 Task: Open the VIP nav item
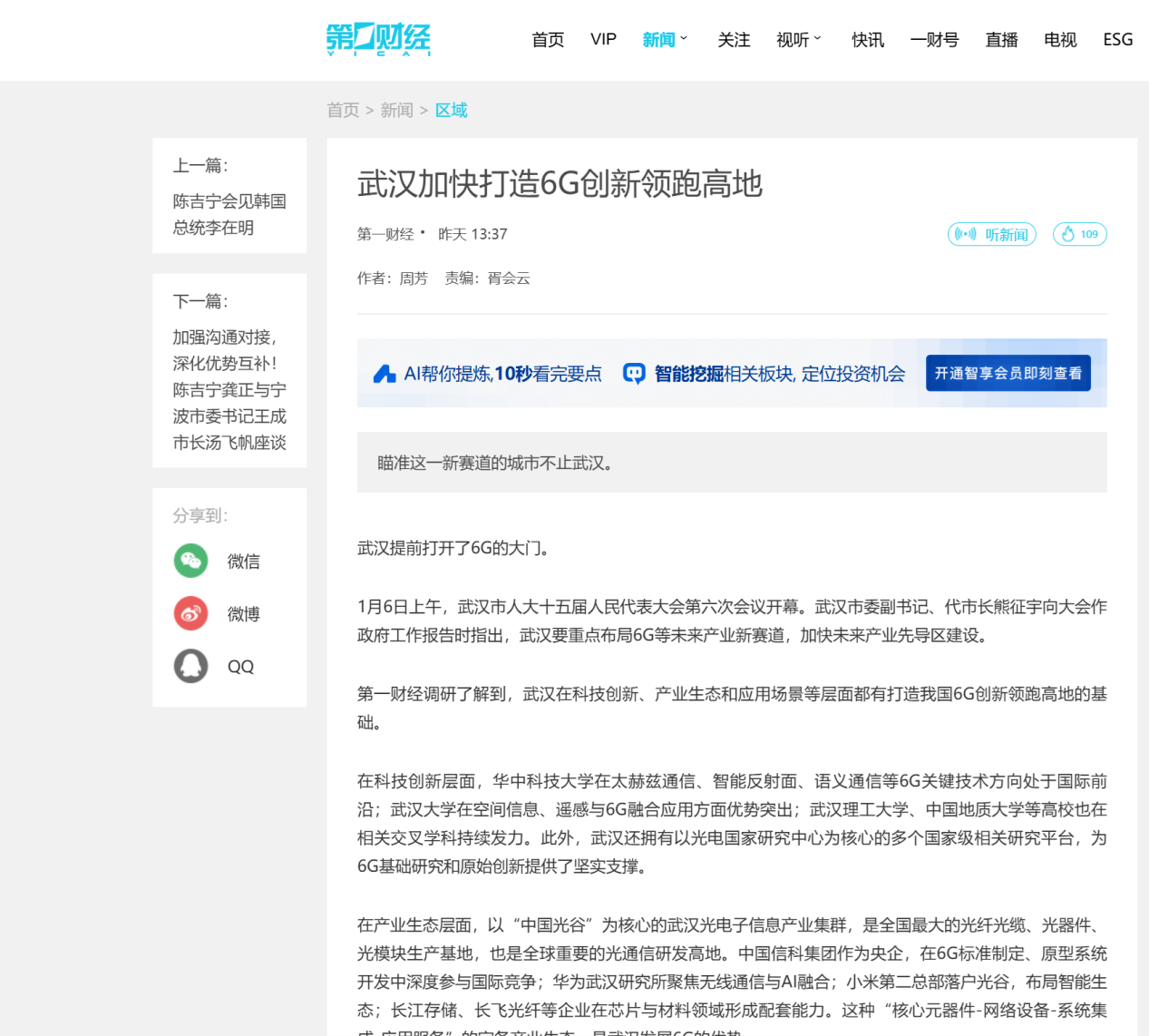pos(603,40)
